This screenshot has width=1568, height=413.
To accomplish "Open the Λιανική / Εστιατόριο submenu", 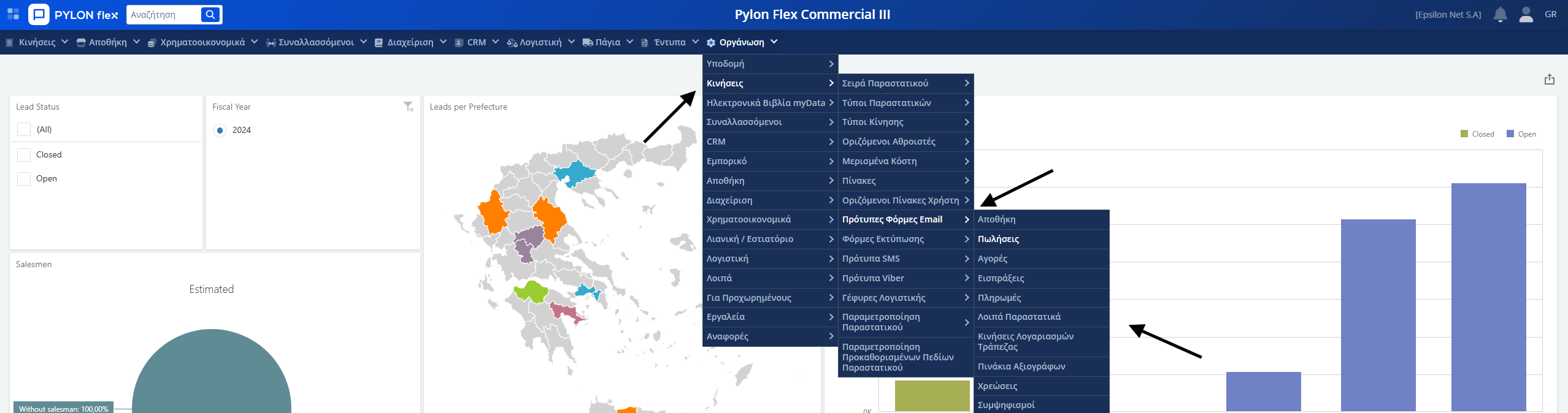I will point(770,239).
